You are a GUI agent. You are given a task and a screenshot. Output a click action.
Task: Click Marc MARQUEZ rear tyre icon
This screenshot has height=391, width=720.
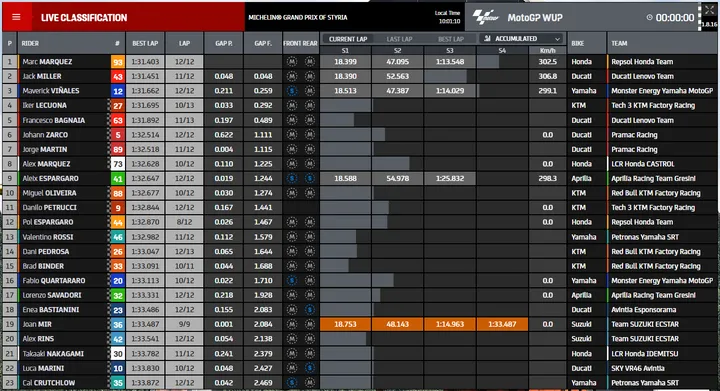coord(310,61)
